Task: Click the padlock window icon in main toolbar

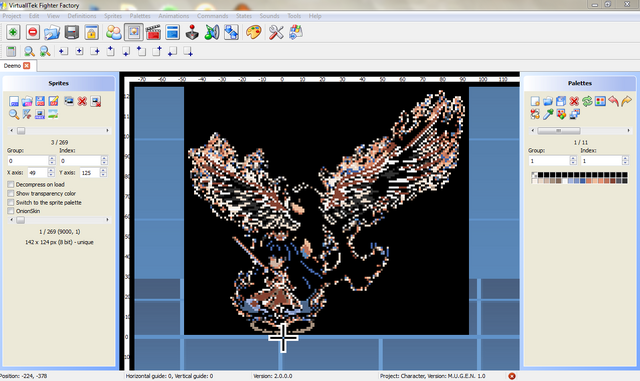Action: pyautogui.click(x=91, y=32)
